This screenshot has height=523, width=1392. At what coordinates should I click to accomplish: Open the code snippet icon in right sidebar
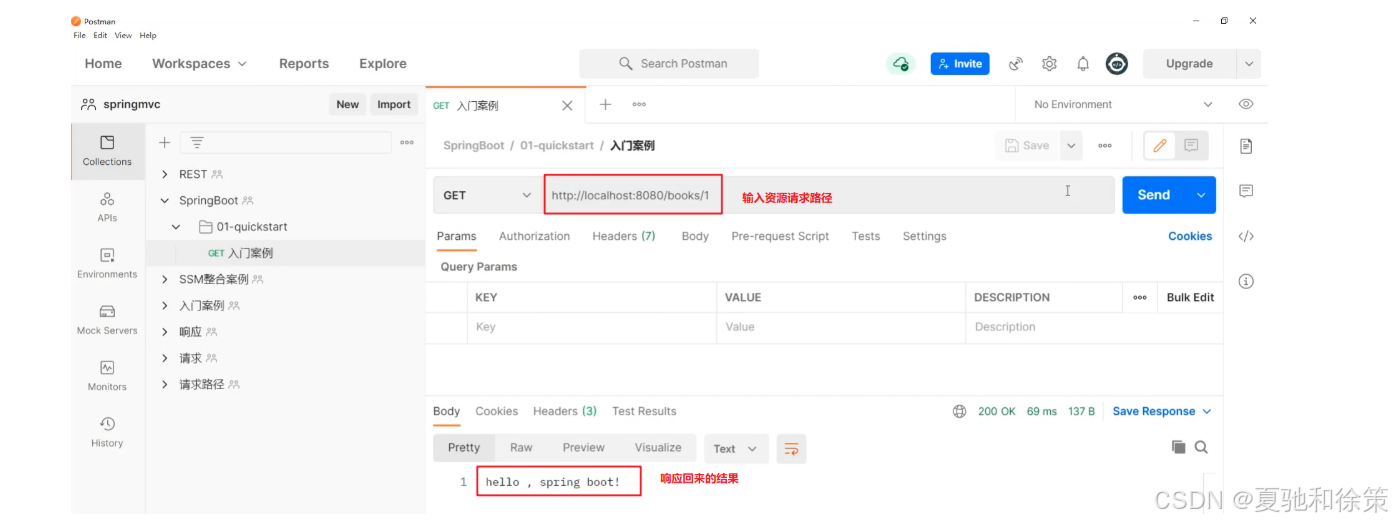pyautogui.click(x=1246, y=237)
